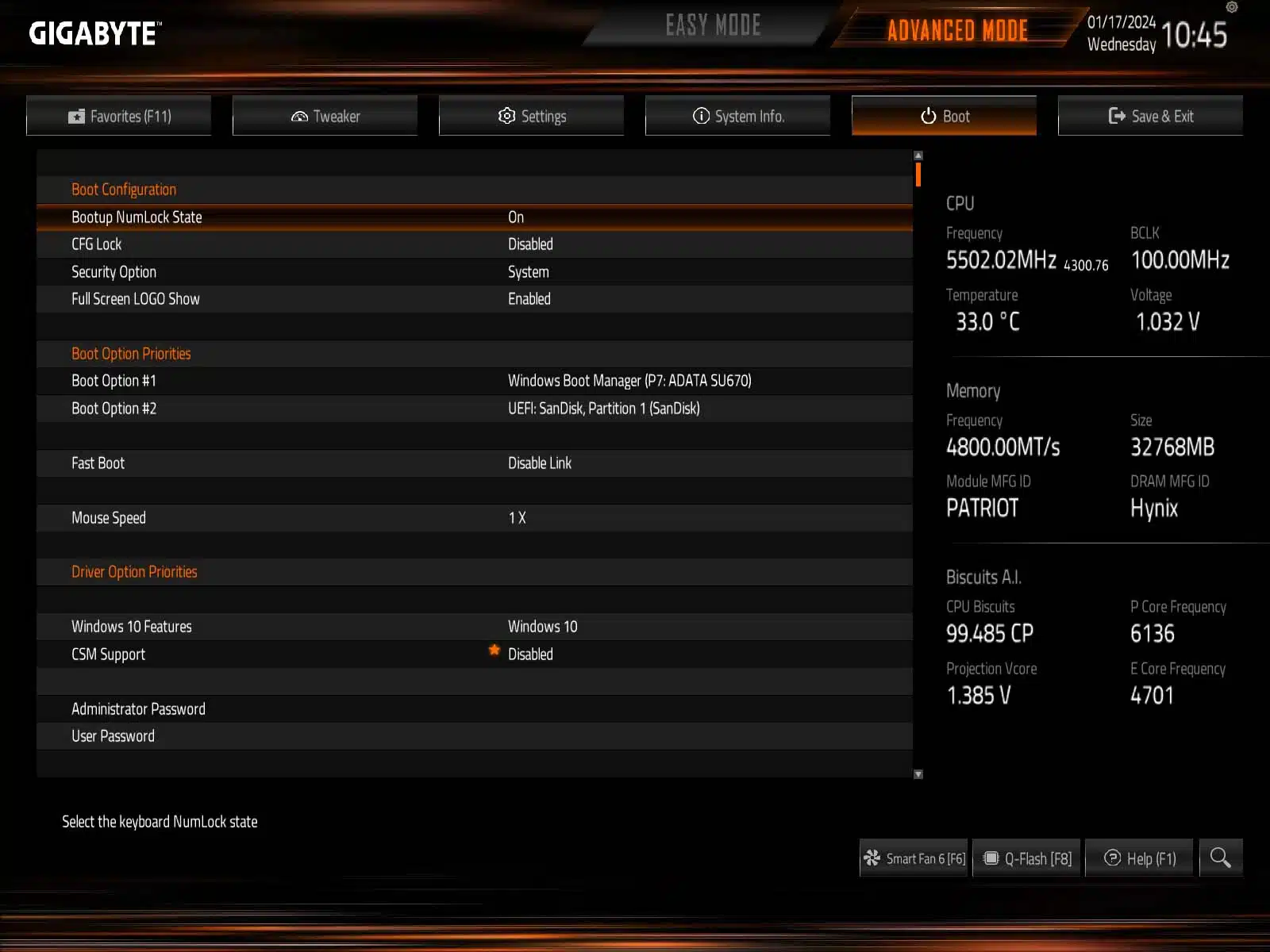Toggle Full Screen LOGO Show Enabled value

(529, 299)
